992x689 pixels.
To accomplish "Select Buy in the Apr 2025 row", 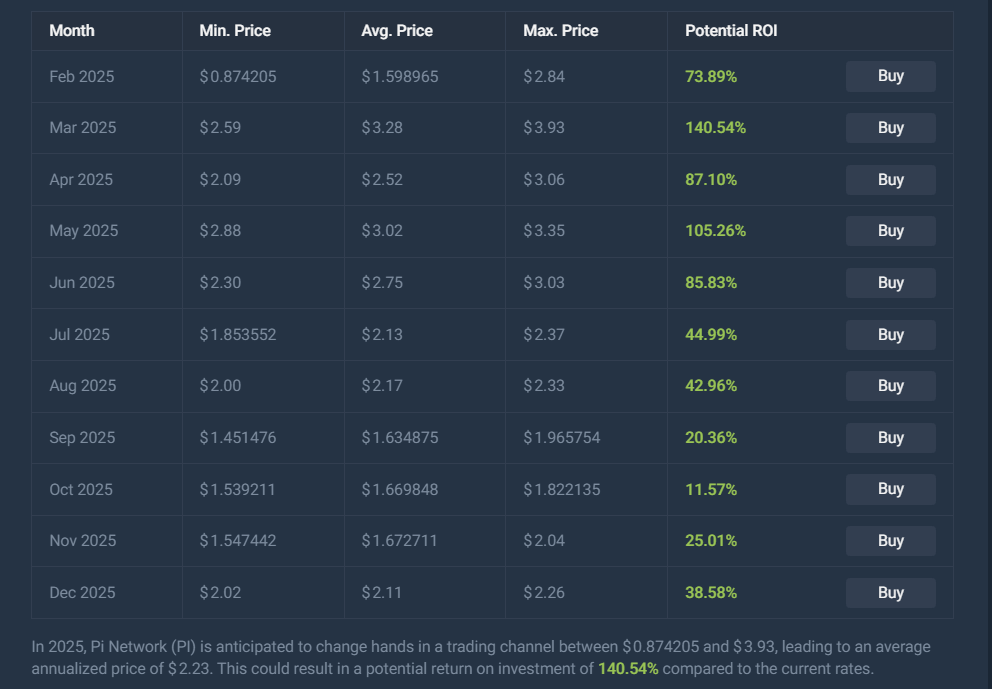I will coord(890,180).
